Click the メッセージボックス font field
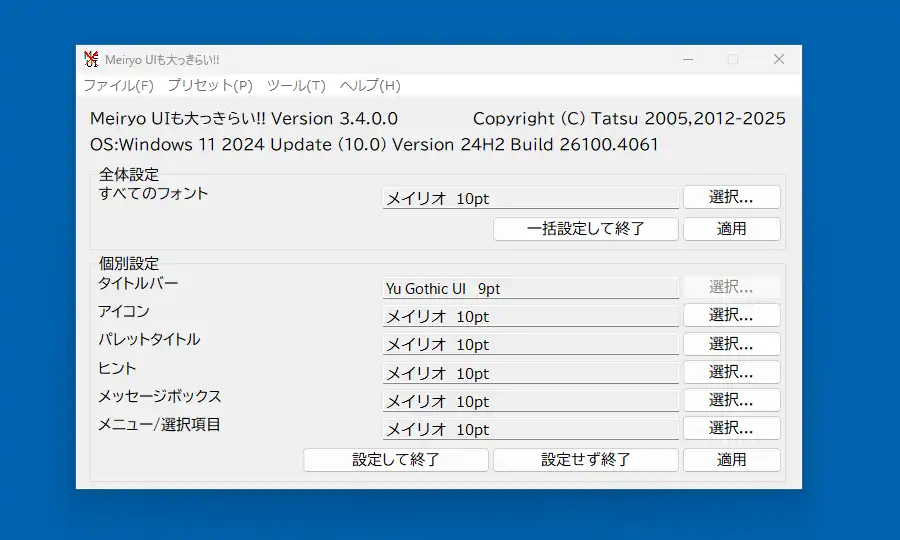 530,401
